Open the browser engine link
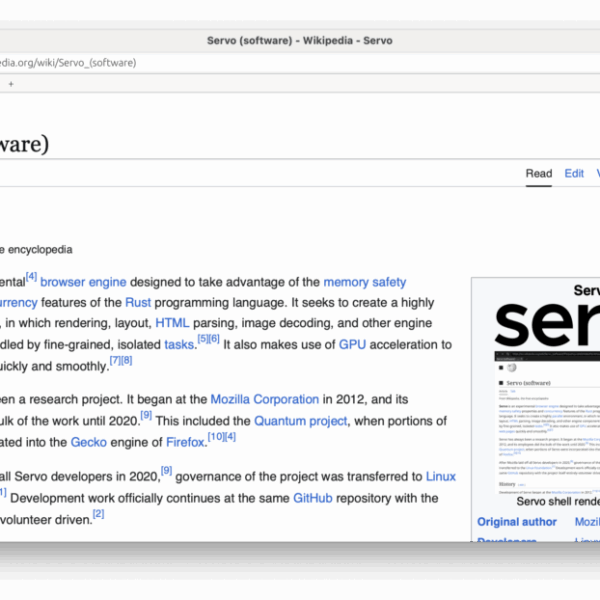Image resolution: width=600 pixels, height=600 pixels. coord(83,282)
